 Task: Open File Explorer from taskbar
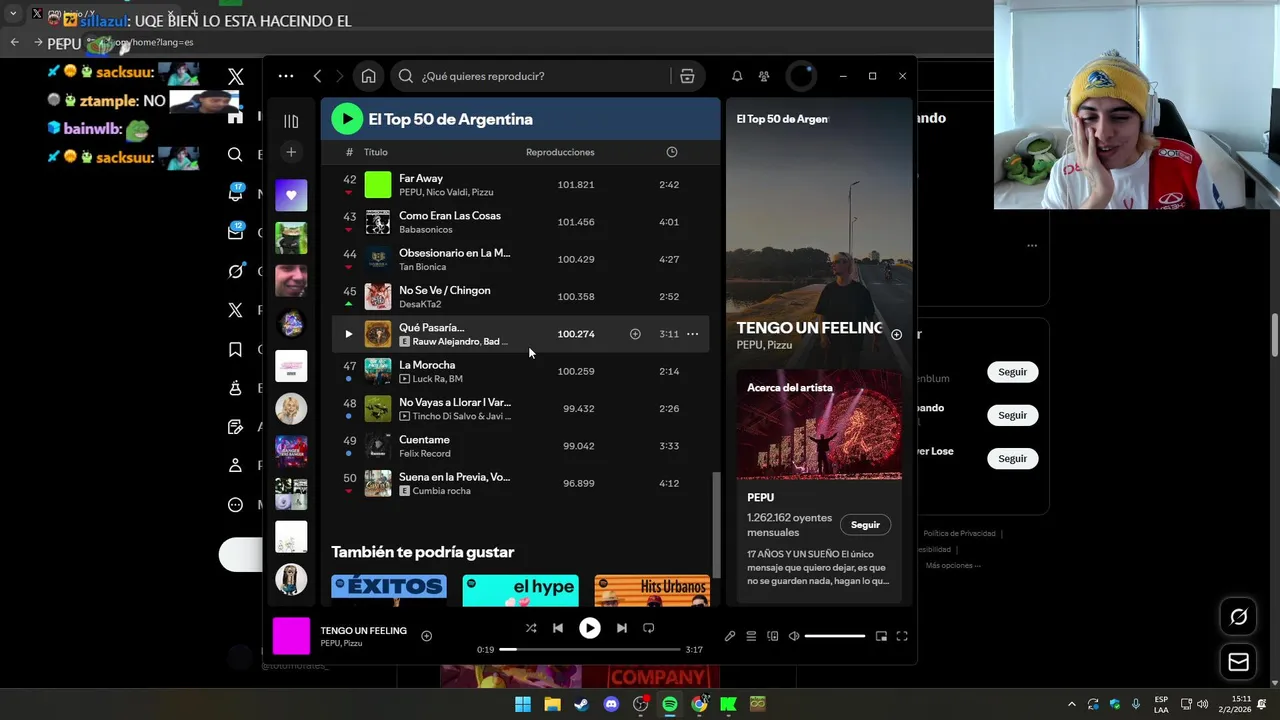(552, 704)
